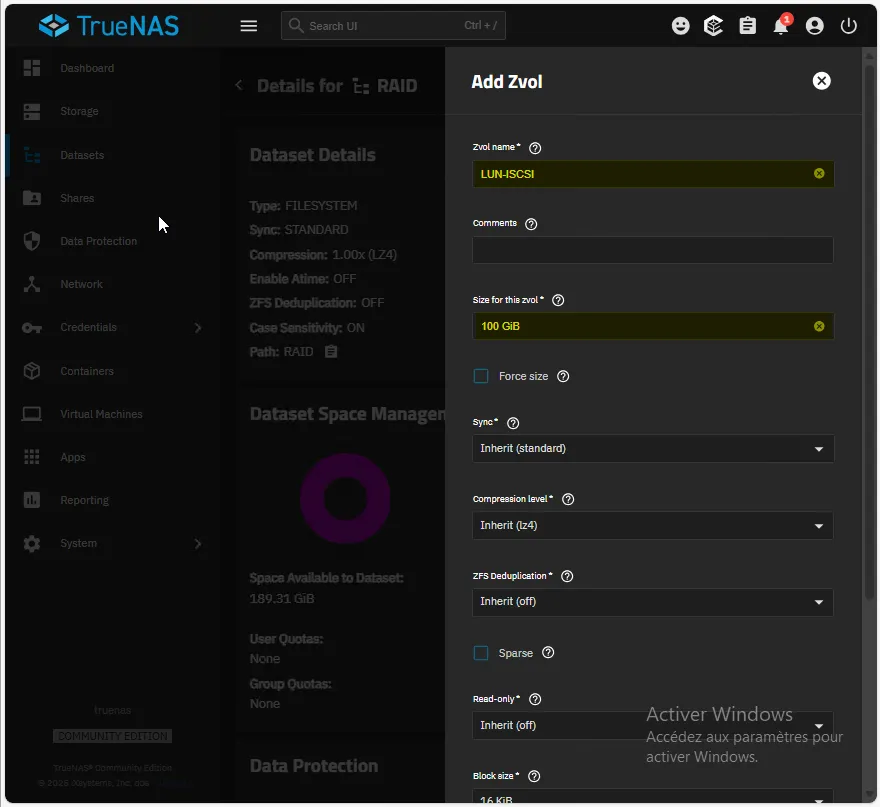880x807 pixels.
Task: Click the power icon in top bar
Action: [849, 26]
